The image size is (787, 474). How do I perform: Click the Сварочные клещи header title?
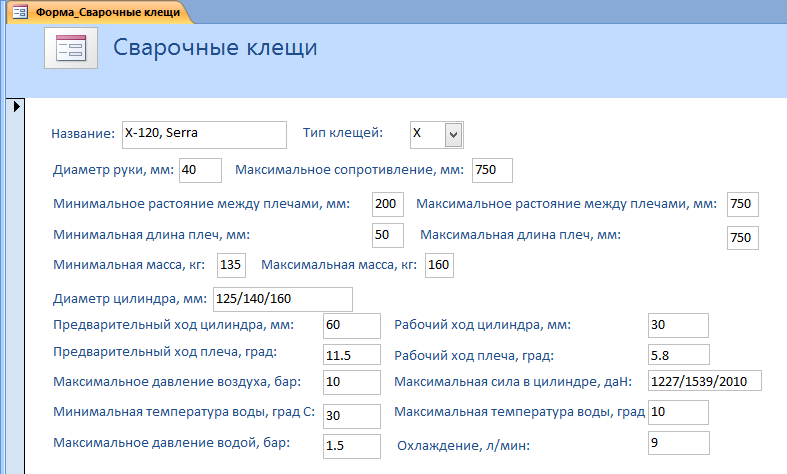click(216, 48)
